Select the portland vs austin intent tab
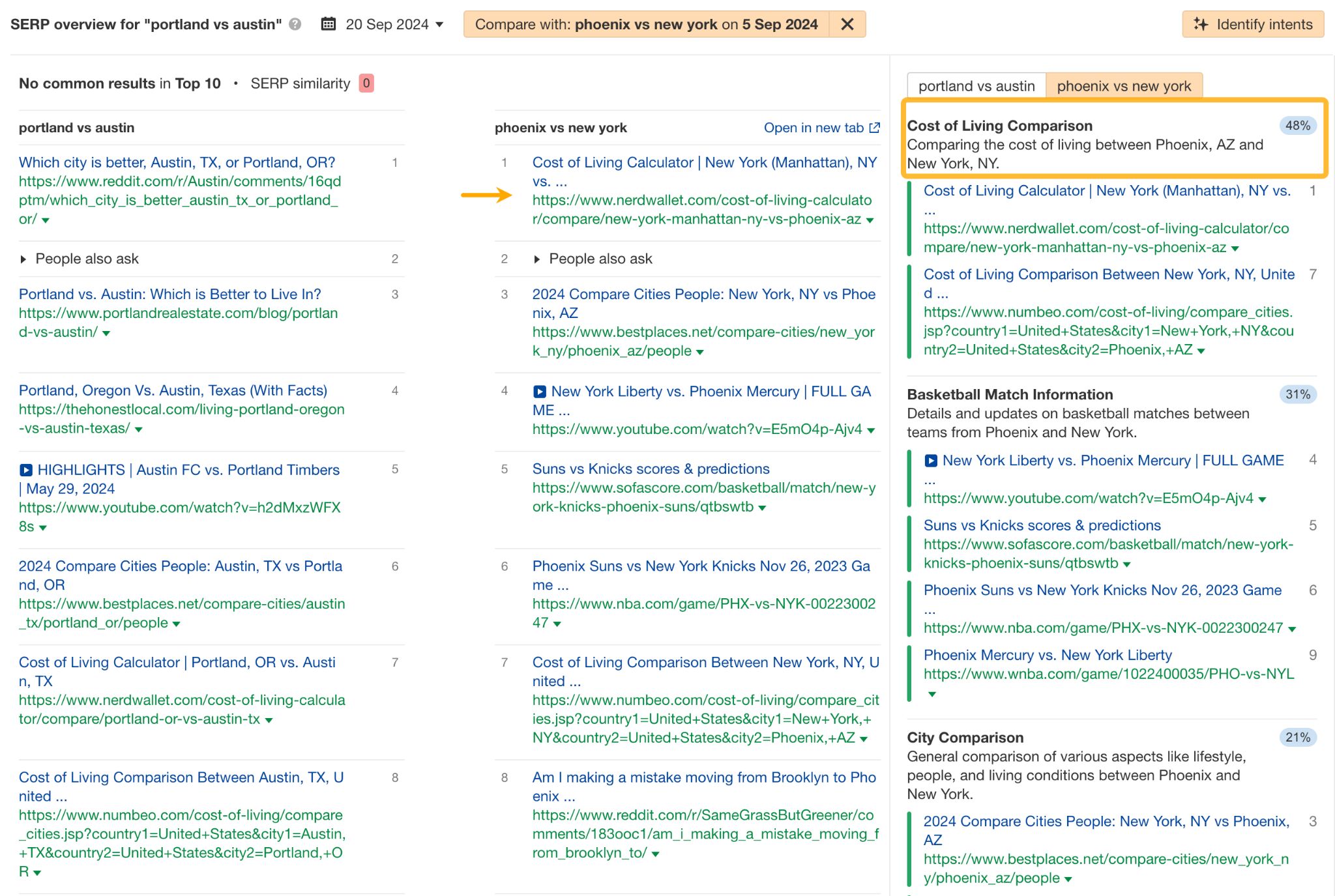 click(976, 85)
